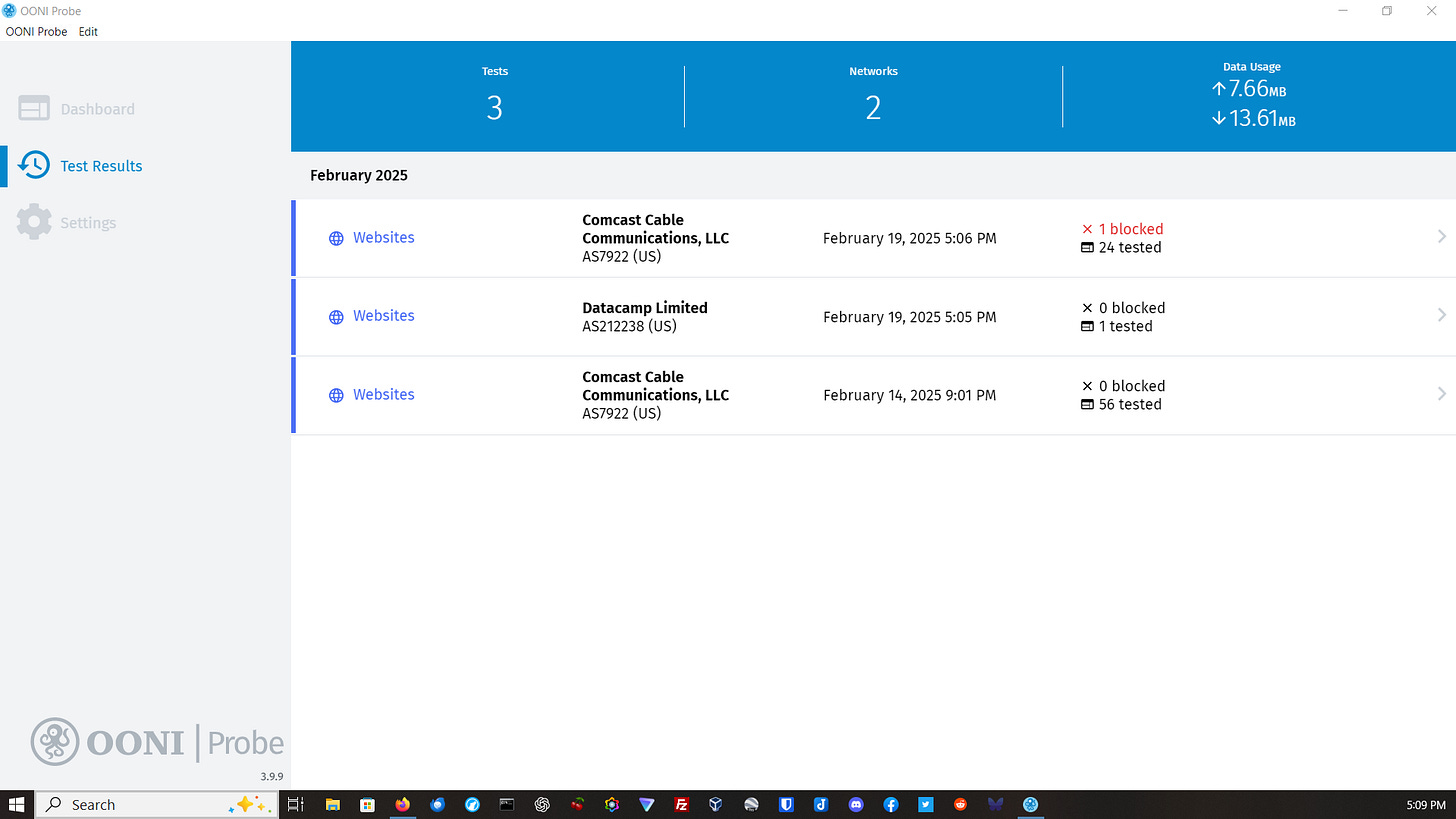Click '56 tested' text
Viewport: 1456px width, 819px height.
[x=1130, y=404]
